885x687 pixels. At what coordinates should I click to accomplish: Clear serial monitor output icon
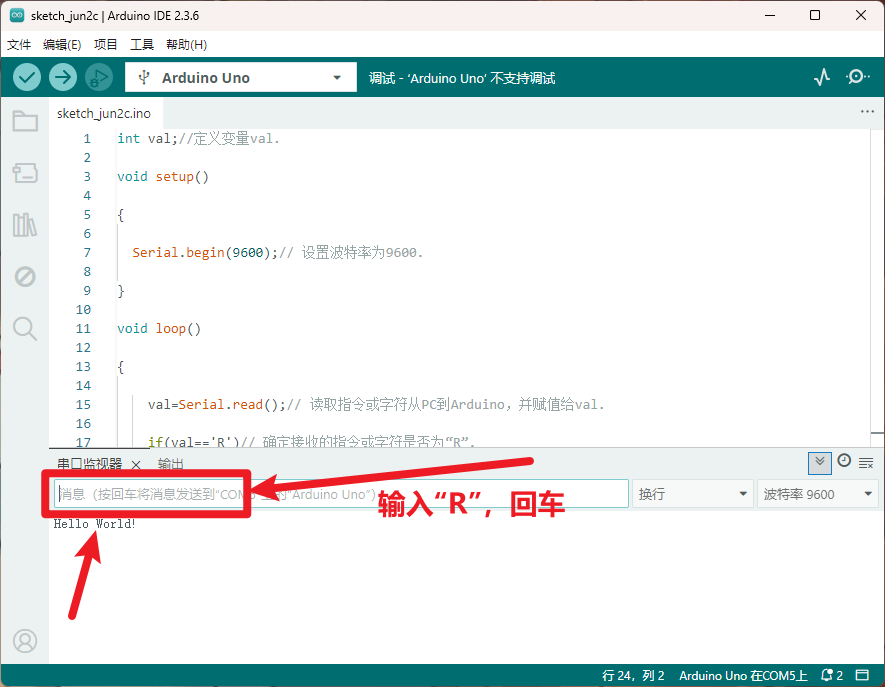[x=866, y=463]
